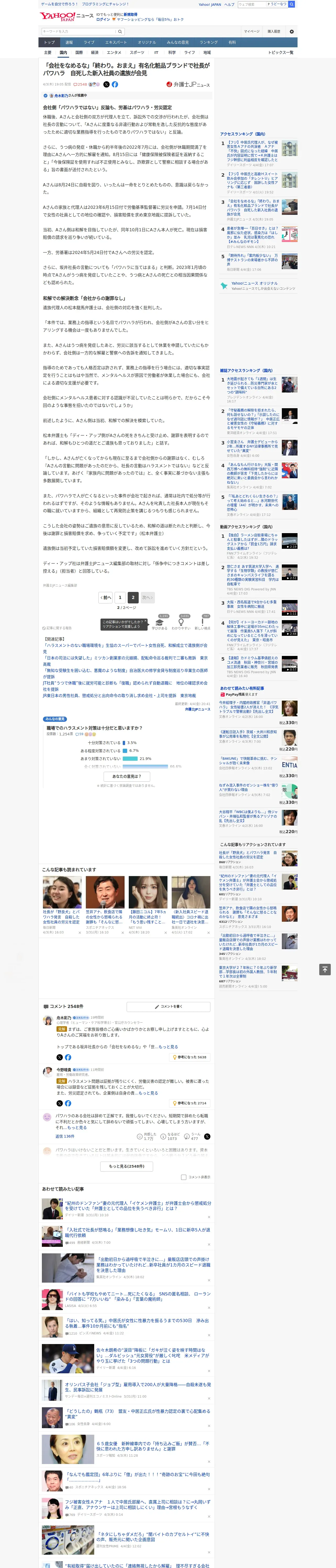Screen dimensions: 336x1568
Task: Click もっと見る in 舟木彩乃 comment
Action: click(x=168, y=1047)
